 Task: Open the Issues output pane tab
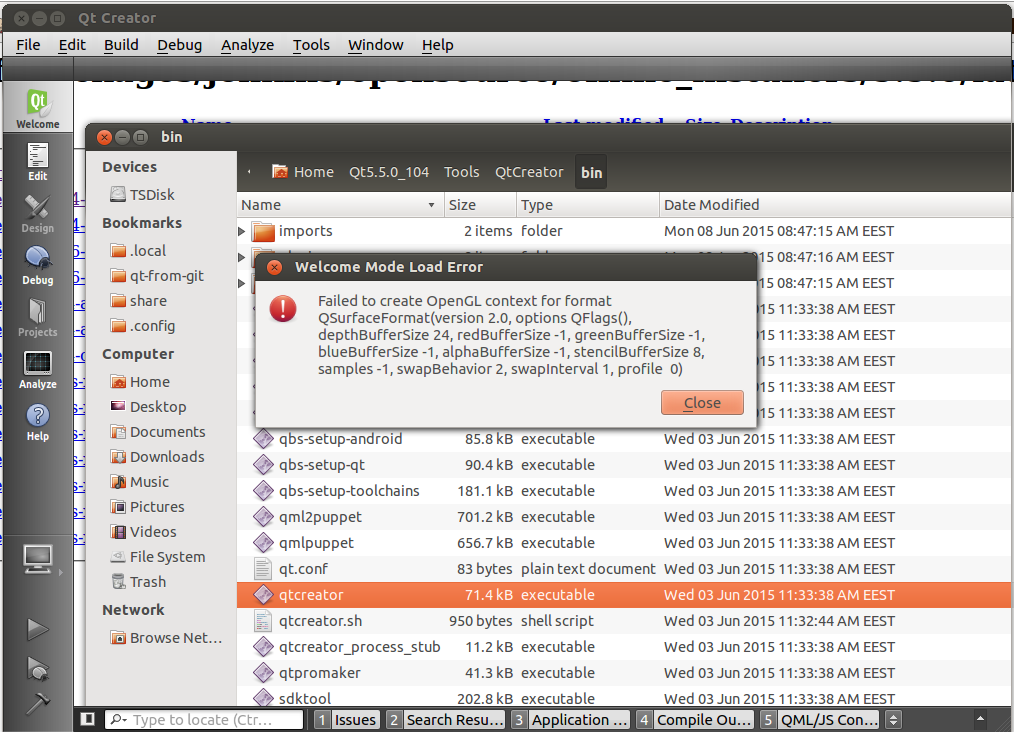click(346, 719)
